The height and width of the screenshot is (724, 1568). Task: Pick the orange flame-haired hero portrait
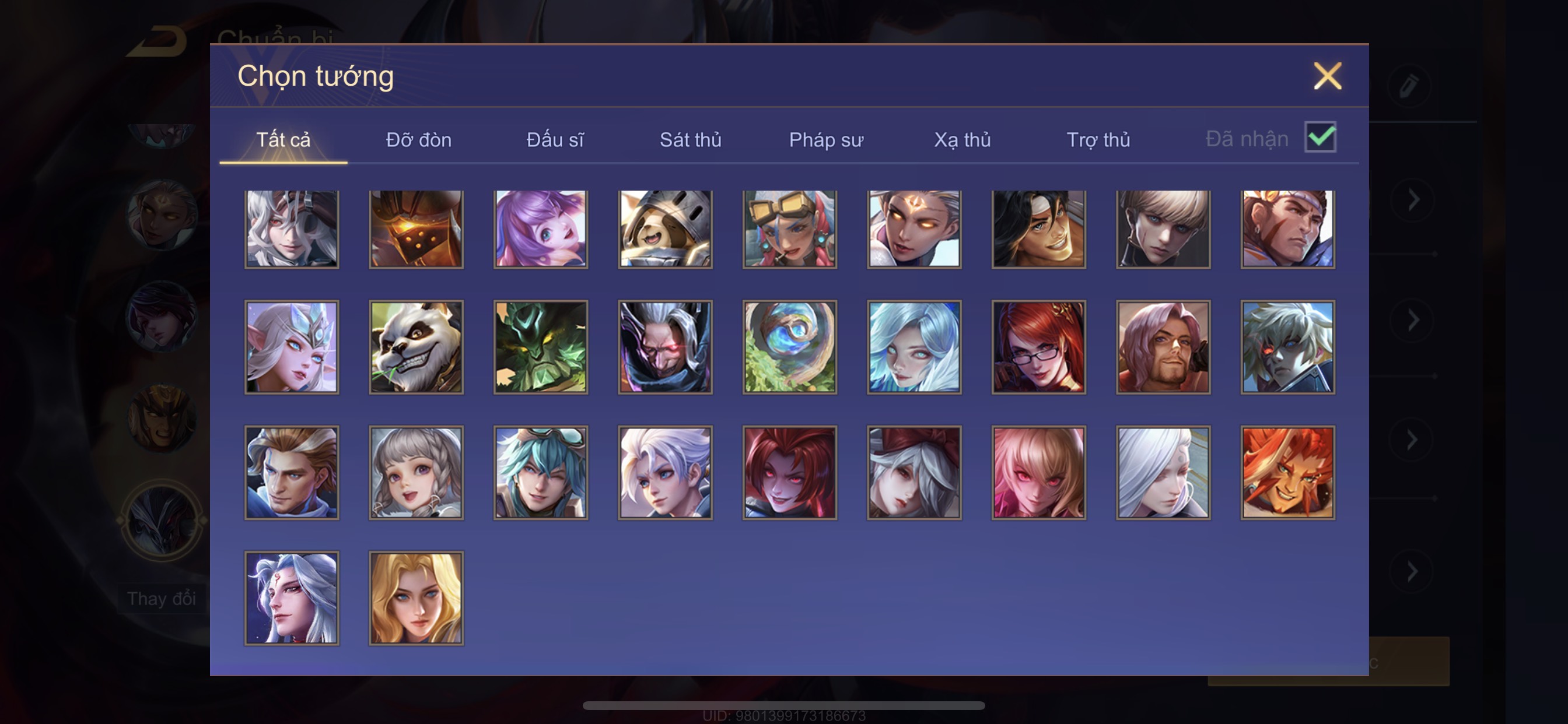[x=1288, y=473]
